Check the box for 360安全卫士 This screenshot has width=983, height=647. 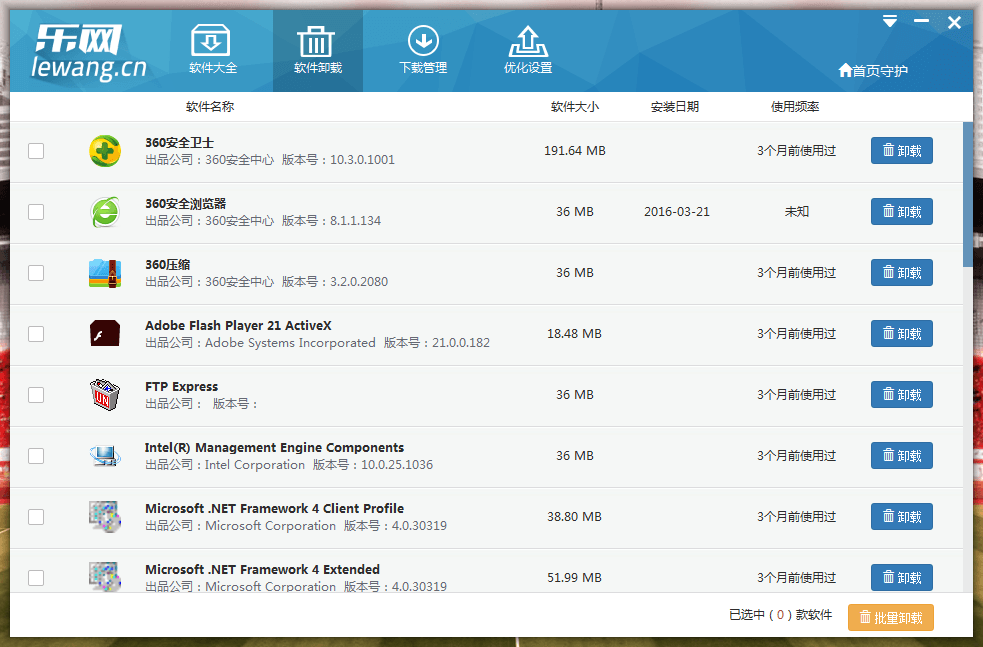tap(36, 151)
